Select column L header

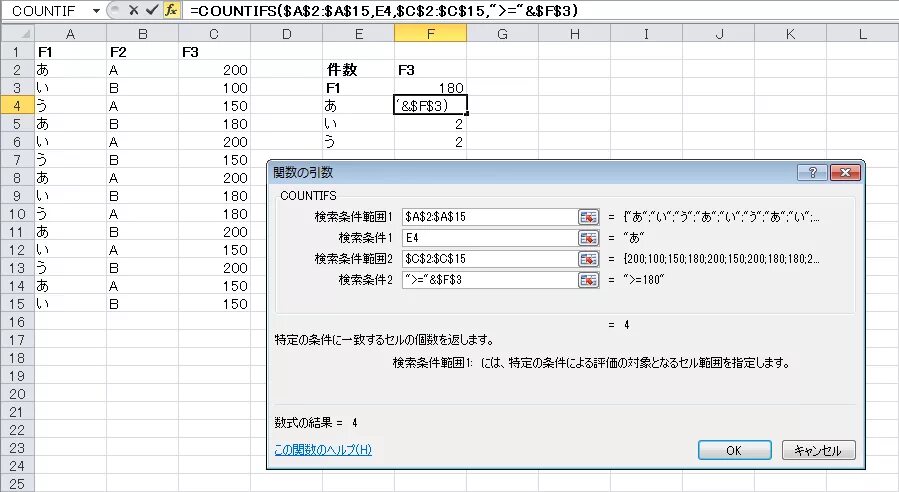[862, 34]
